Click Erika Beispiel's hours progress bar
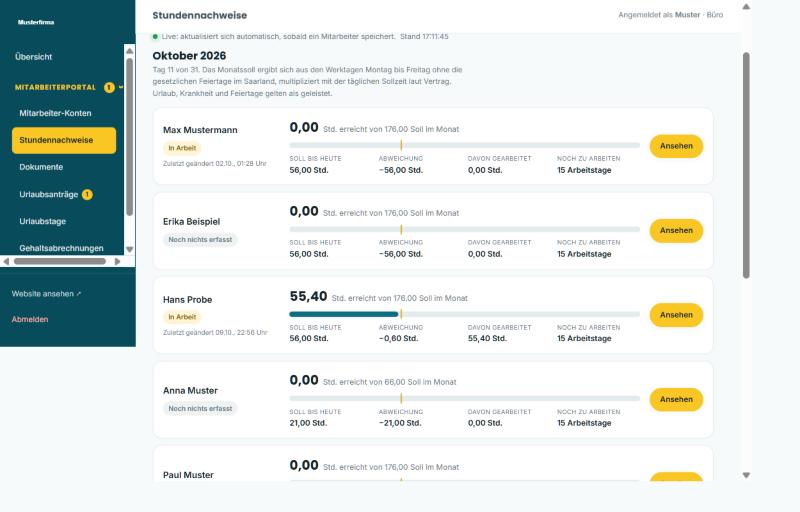The width and height of the screenshot is (800, 512). pyautogui.click(x=464, y=229)
